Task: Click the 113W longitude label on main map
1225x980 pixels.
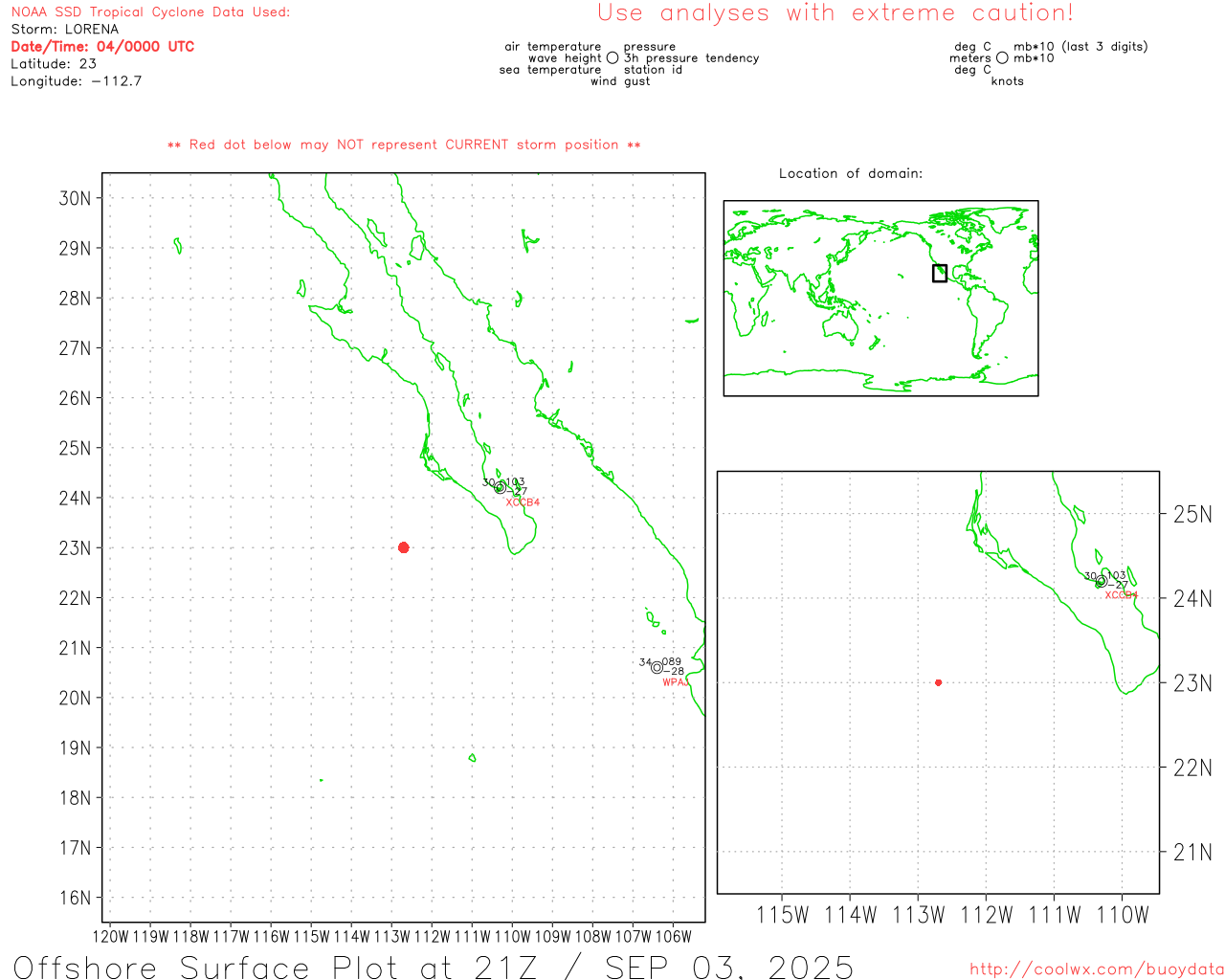Action: [391, 937]
